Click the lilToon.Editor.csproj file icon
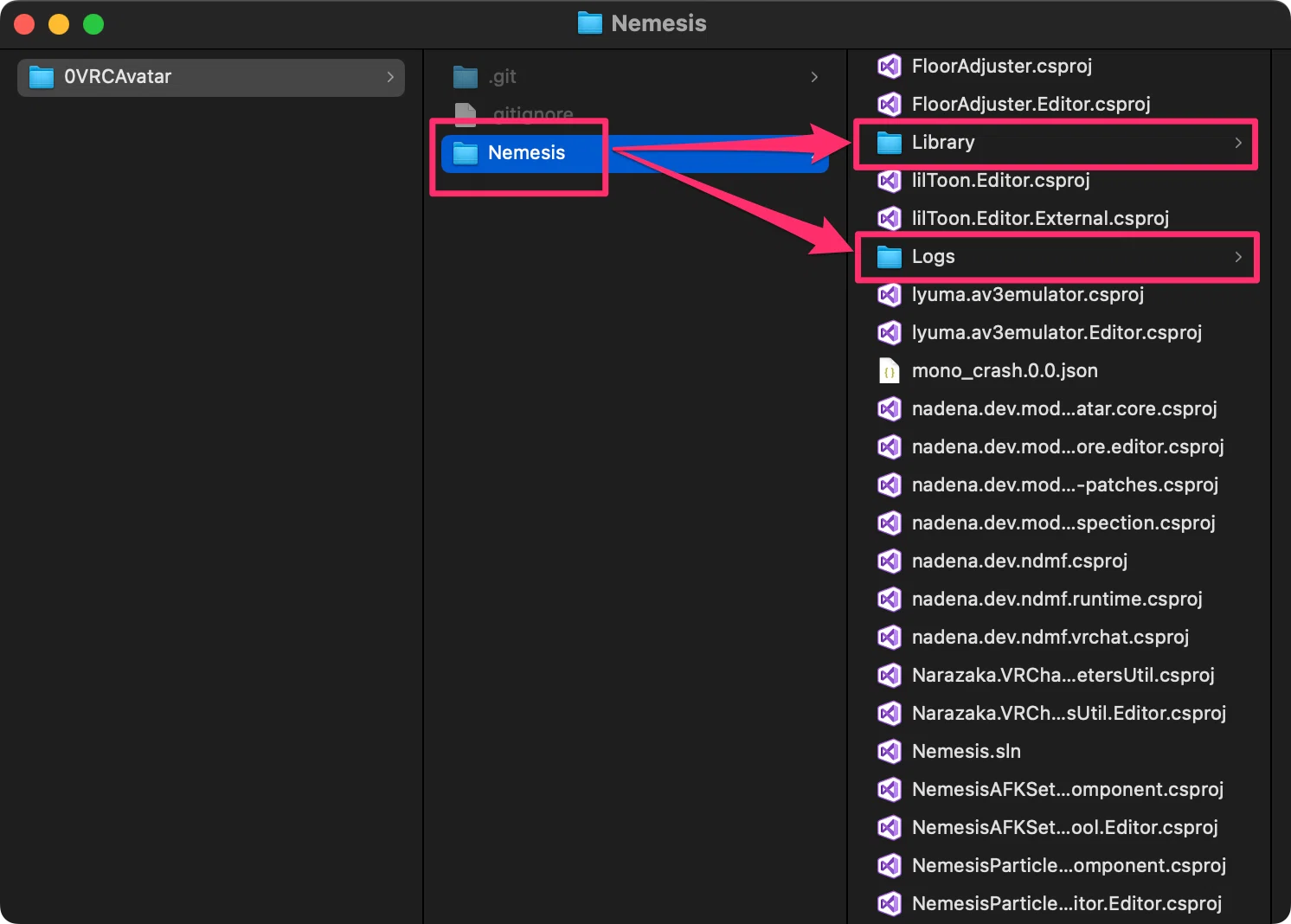 coord(890,180)
